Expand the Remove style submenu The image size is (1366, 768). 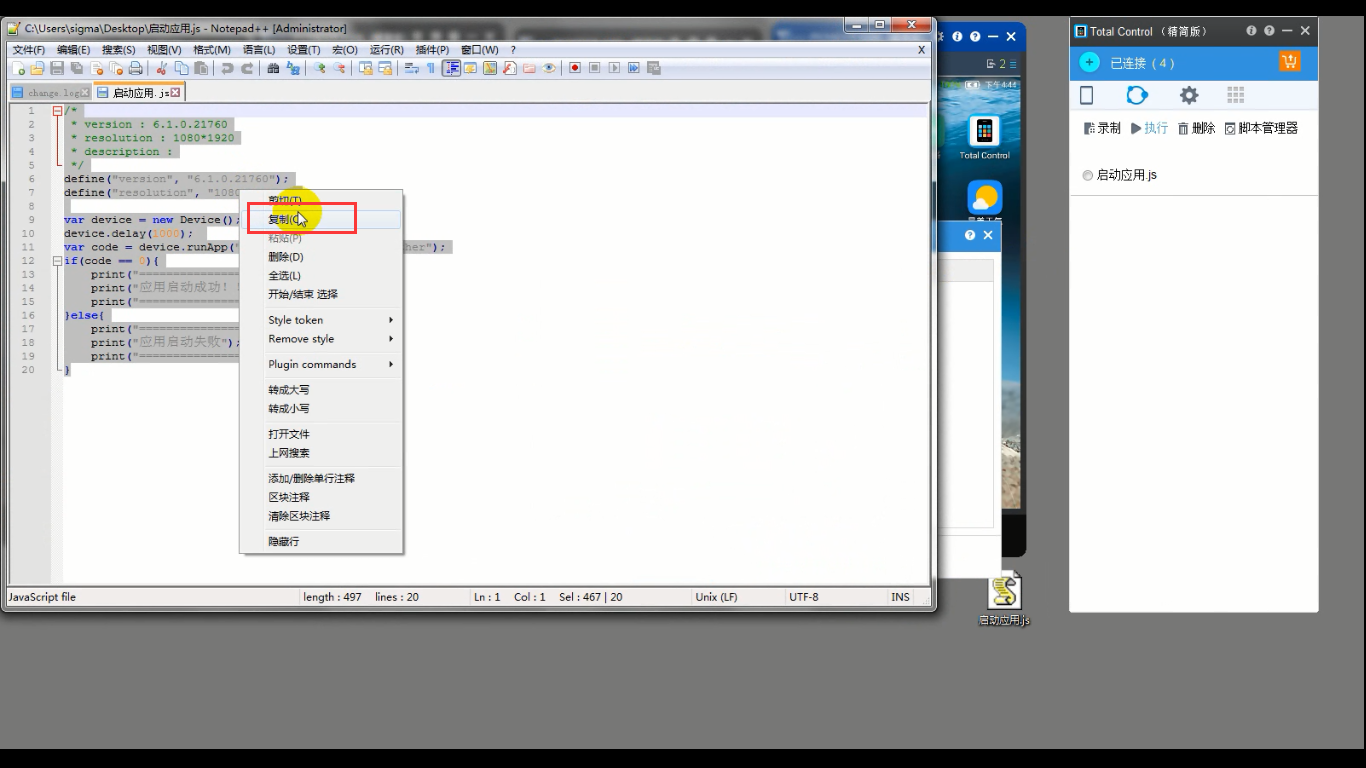321,339
